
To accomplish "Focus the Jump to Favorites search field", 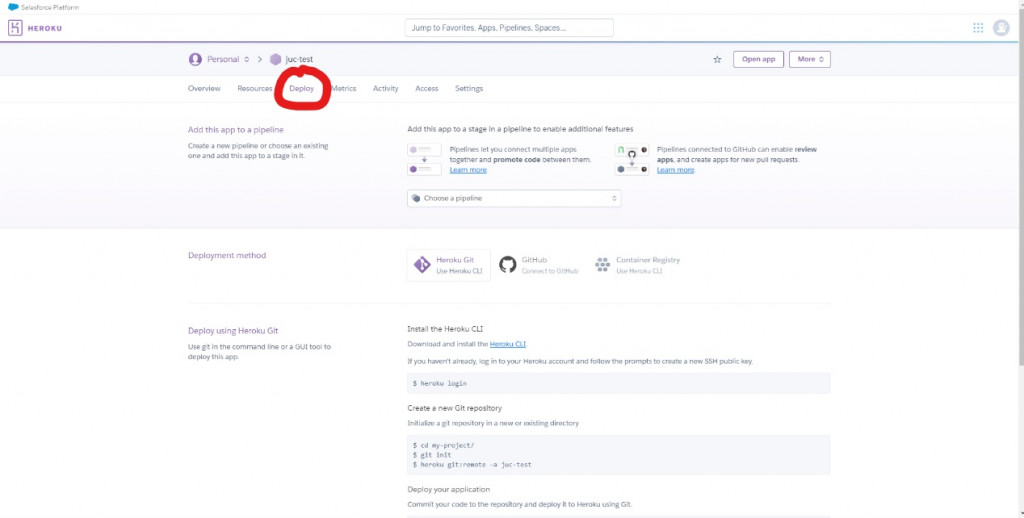I will (x=509, y=28).
